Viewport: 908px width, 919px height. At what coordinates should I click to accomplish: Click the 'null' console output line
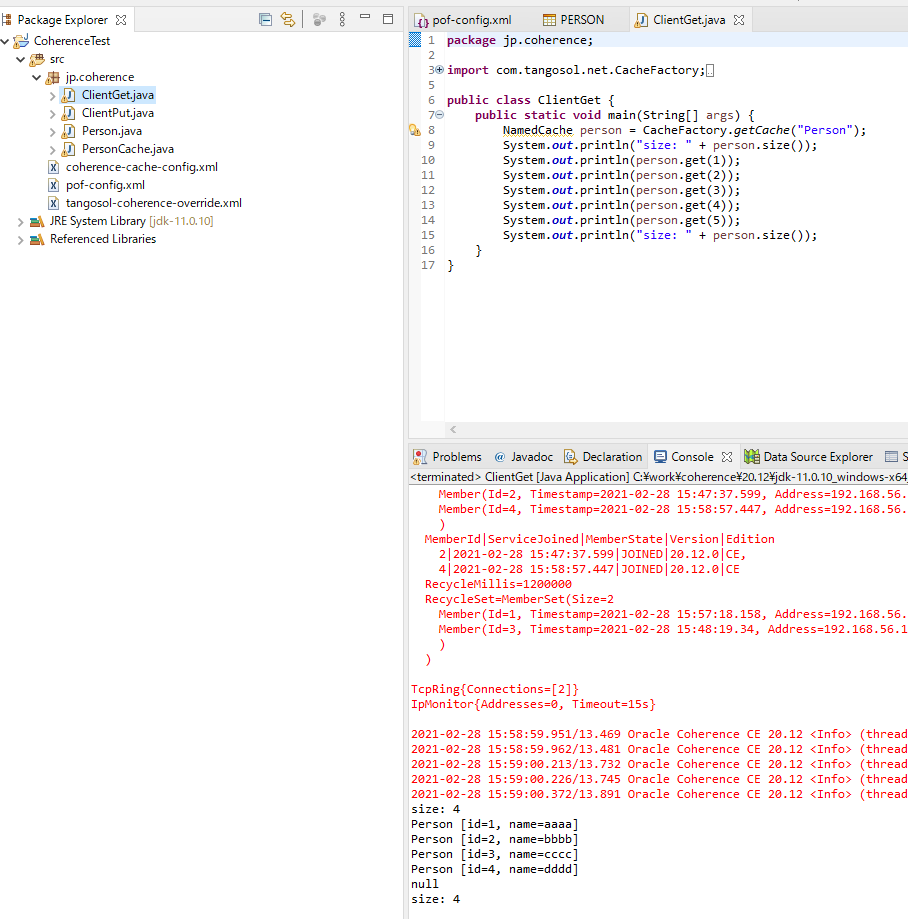click(x=425, y=884)
